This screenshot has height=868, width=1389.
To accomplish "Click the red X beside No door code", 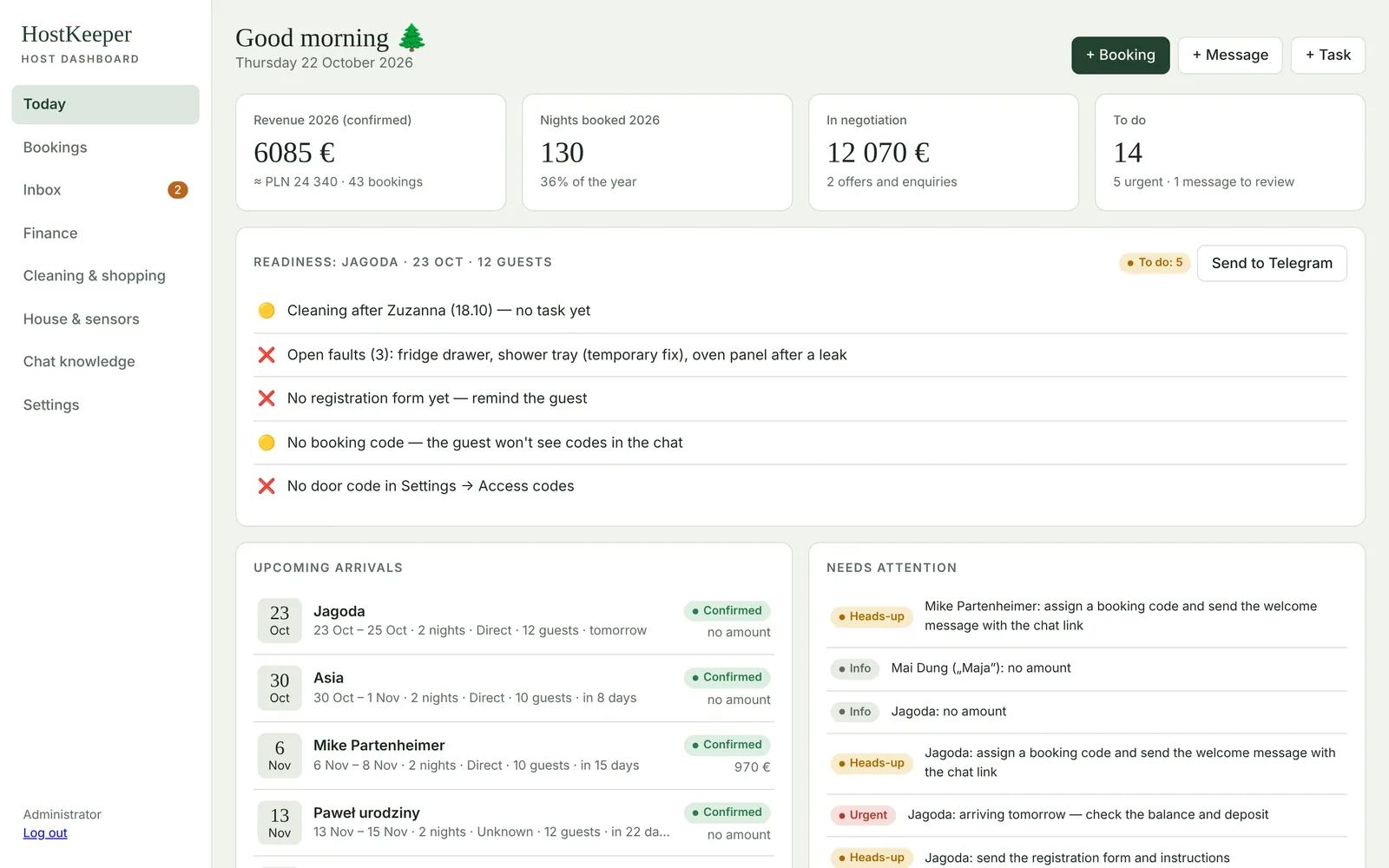I will point(267,486).
